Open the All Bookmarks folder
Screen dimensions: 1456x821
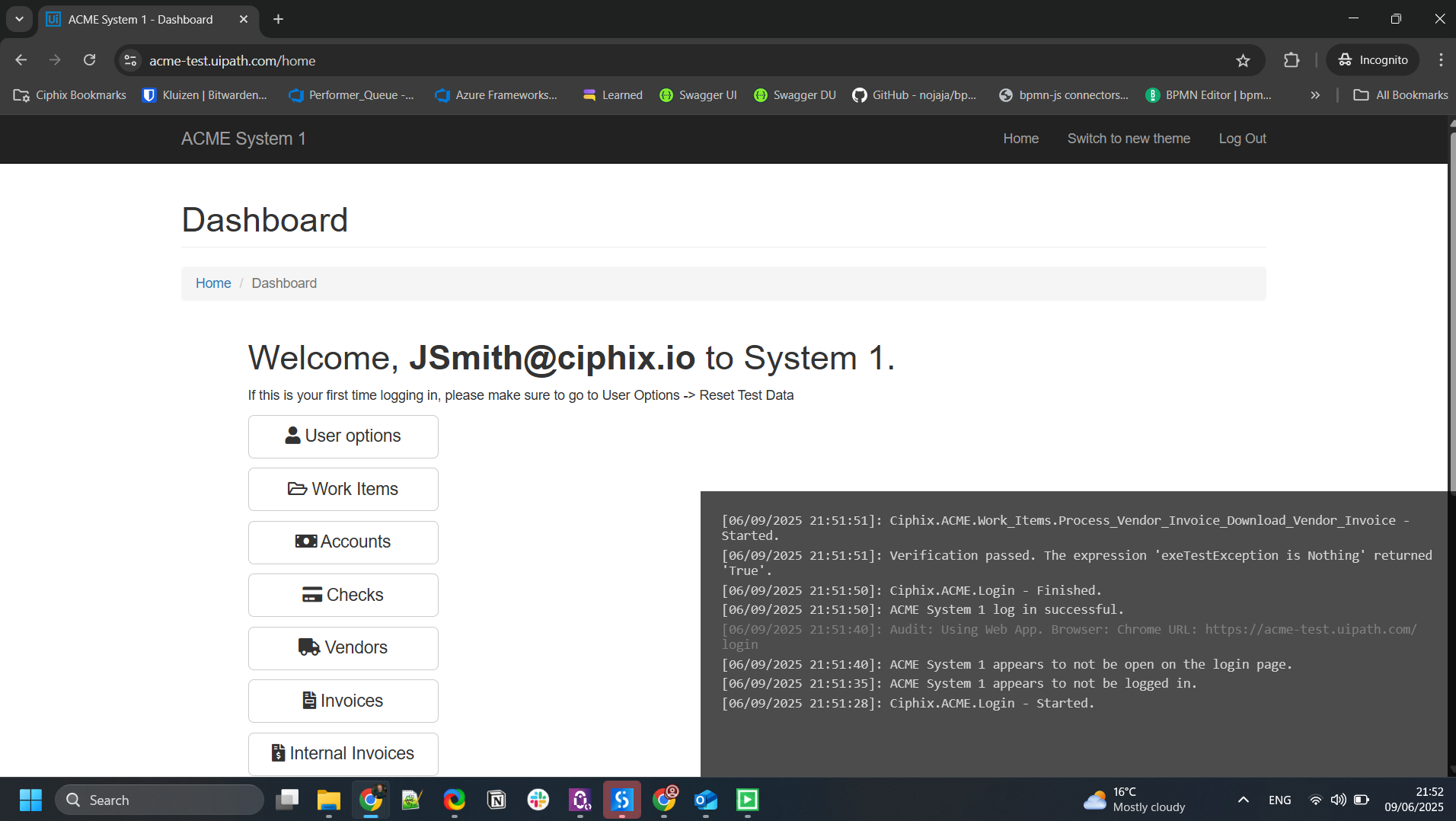[x=1400, y=95]
